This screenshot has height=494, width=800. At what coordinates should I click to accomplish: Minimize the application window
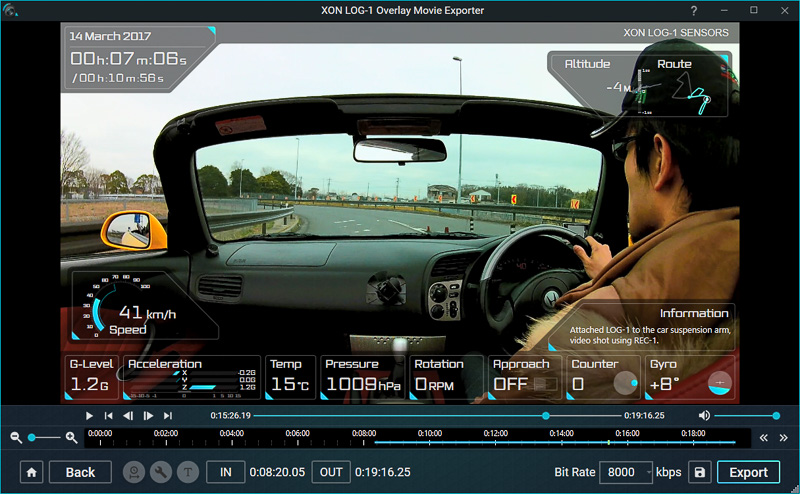click(x=724, y=10)
